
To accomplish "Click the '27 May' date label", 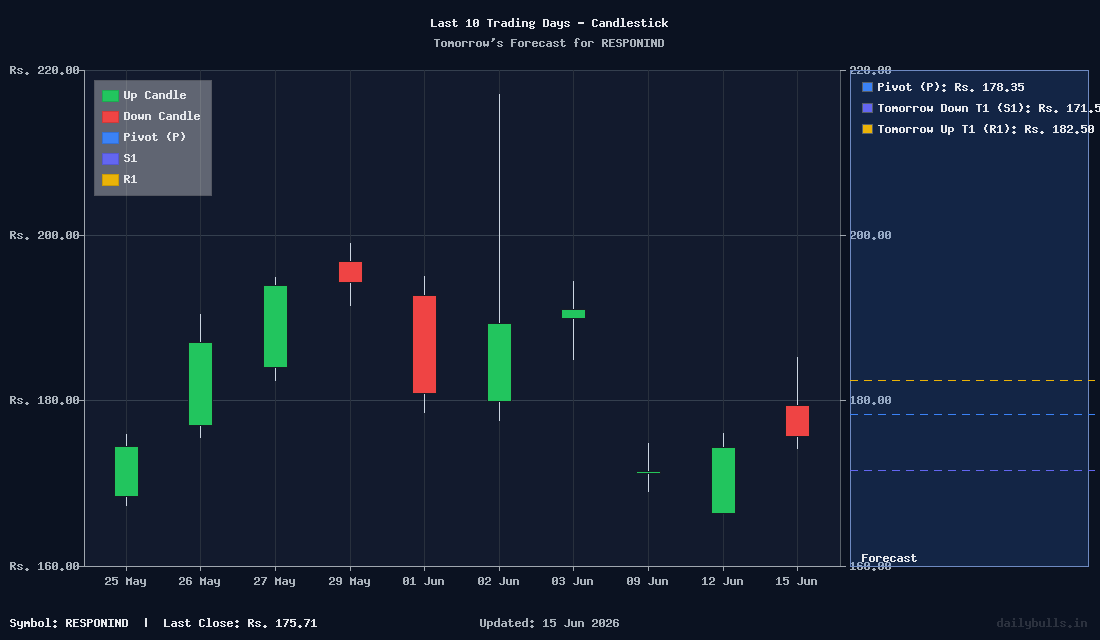I will point(274,582).
